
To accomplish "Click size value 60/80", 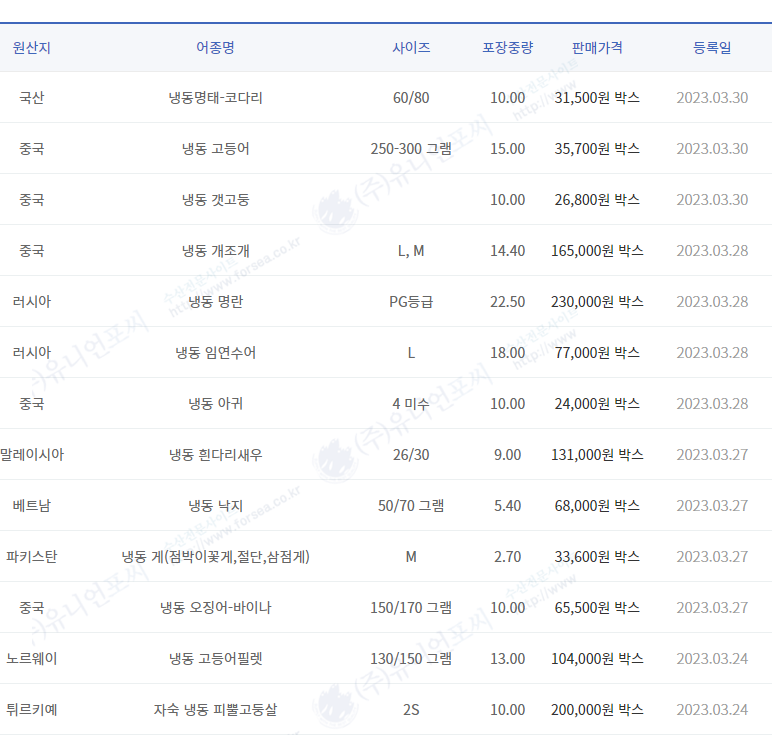I will 411,98.
